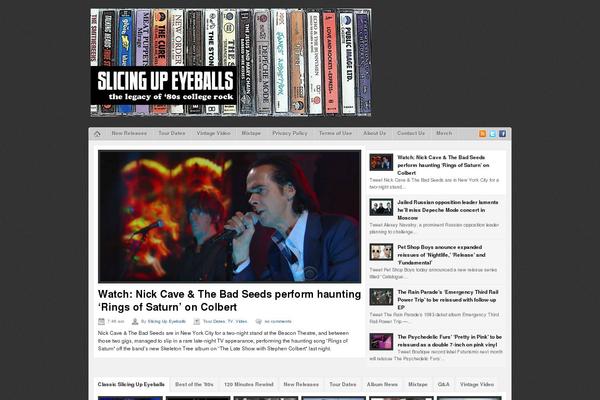Select the Classic Slicing Up Eyeballs tab
Image resolution: width=600 pixels, height=400 pixels.
coord(131,384)
